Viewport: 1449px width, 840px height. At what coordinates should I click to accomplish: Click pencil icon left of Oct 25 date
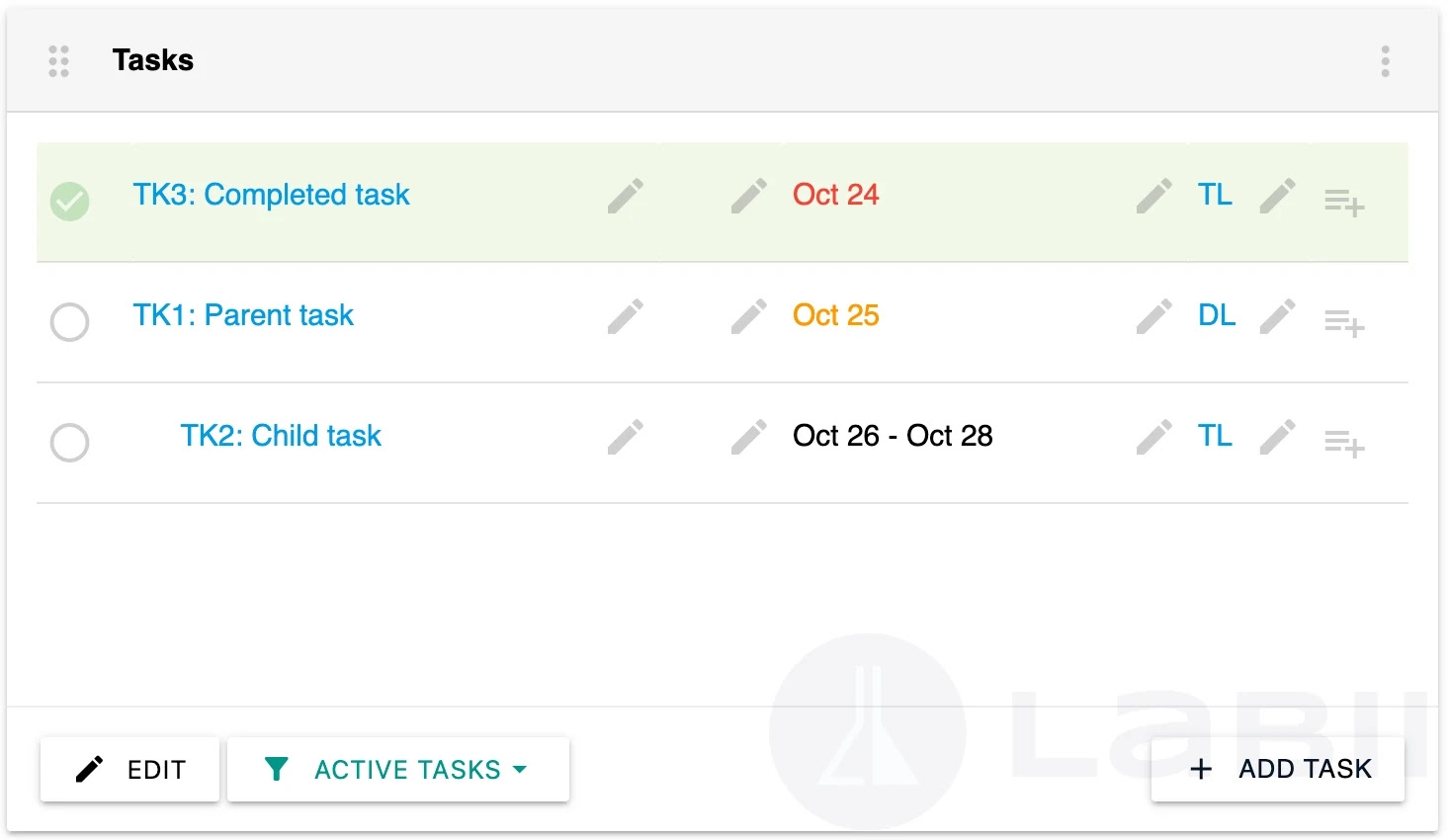tap(749, 316)
